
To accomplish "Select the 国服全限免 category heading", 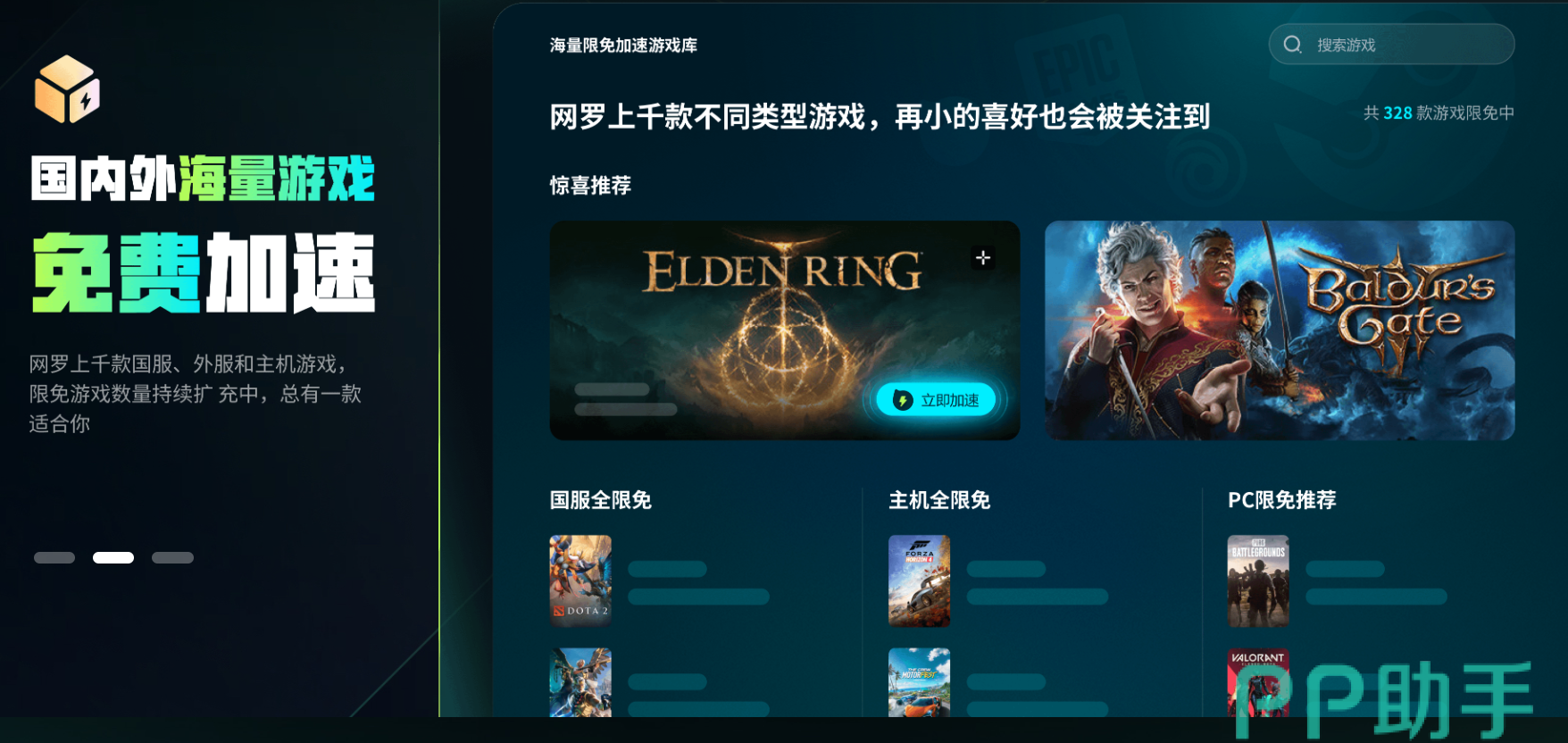I will tap(600, 500).
